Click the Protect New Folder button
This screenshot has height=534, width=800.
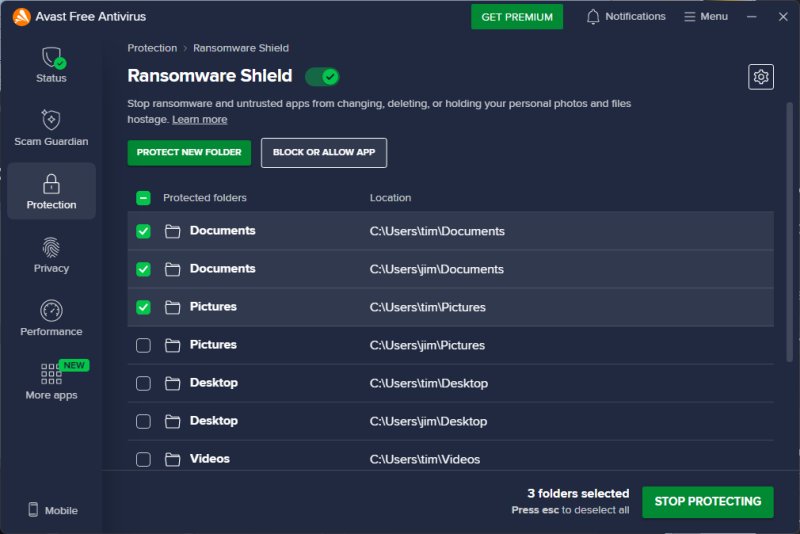[189, 153]
